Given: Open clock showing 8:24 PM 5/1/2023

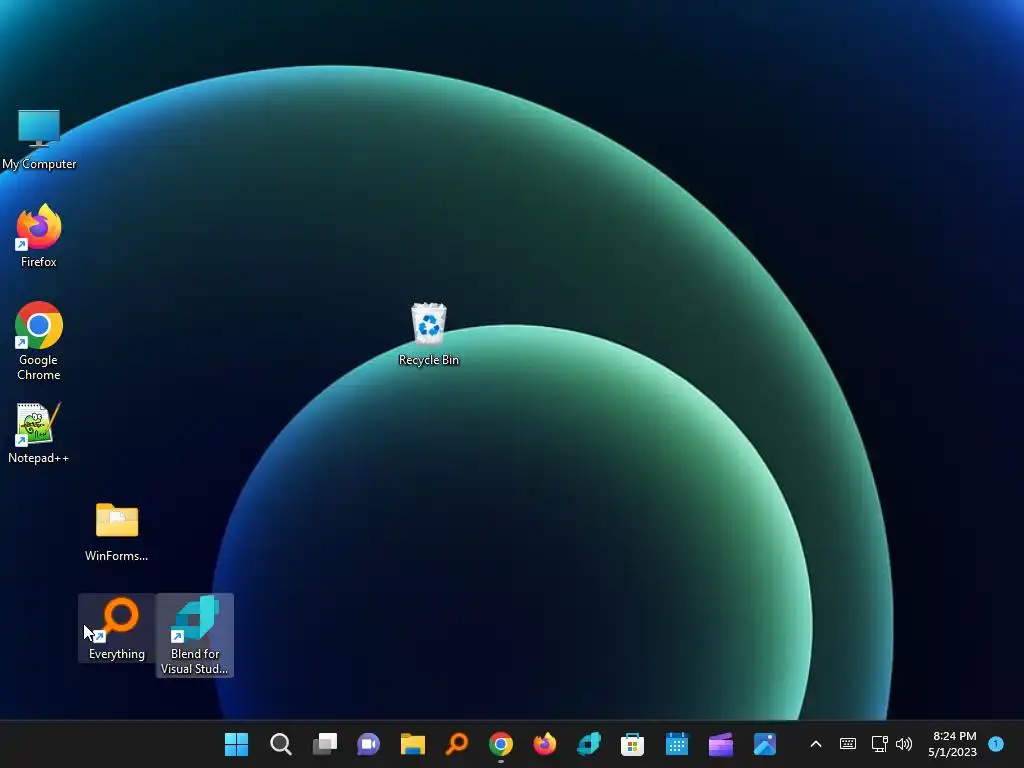Looking at the screenshot, I should tap(953, 744).
